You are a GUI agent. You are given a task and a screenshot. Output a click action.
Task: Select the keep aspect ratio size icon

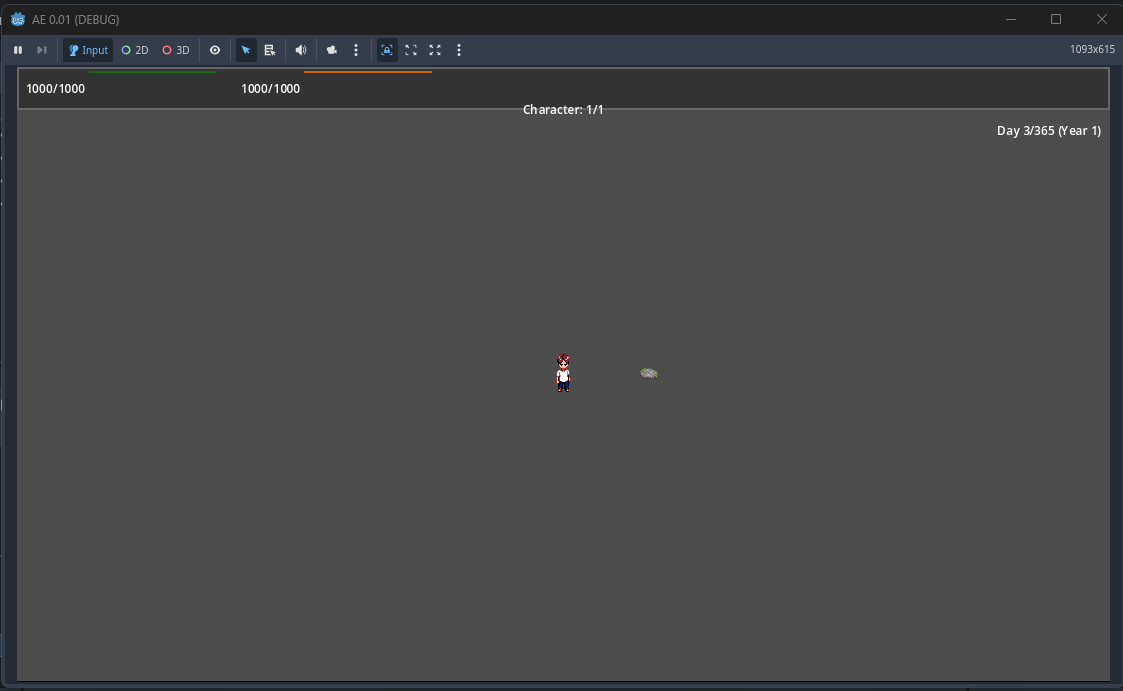pyautogui.click(x=411, y=50)
